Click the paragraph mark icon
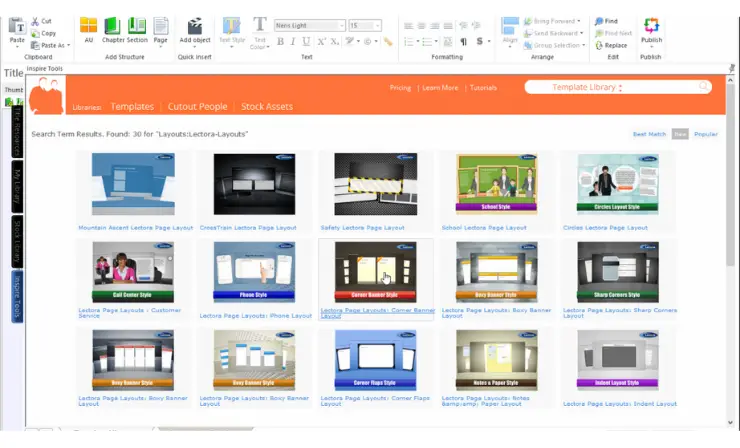 pos(463,42)
